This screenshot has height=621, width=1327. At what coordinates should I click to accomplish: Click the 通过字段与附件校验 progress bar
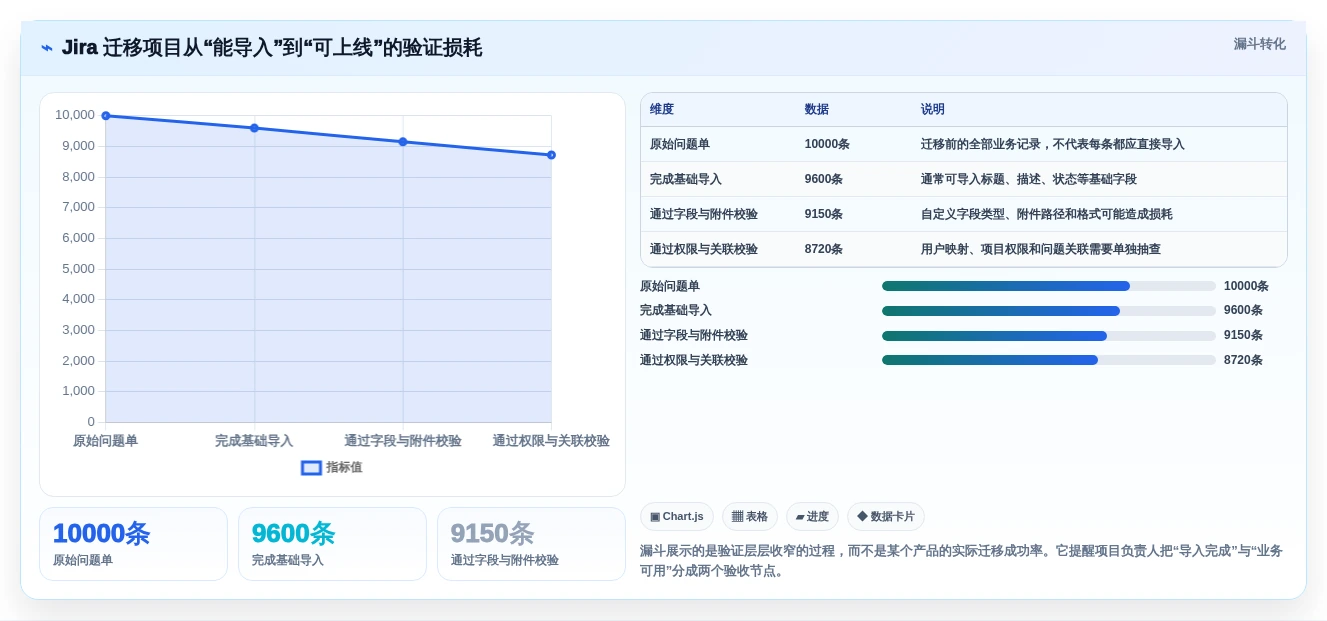pos(1049,336)
